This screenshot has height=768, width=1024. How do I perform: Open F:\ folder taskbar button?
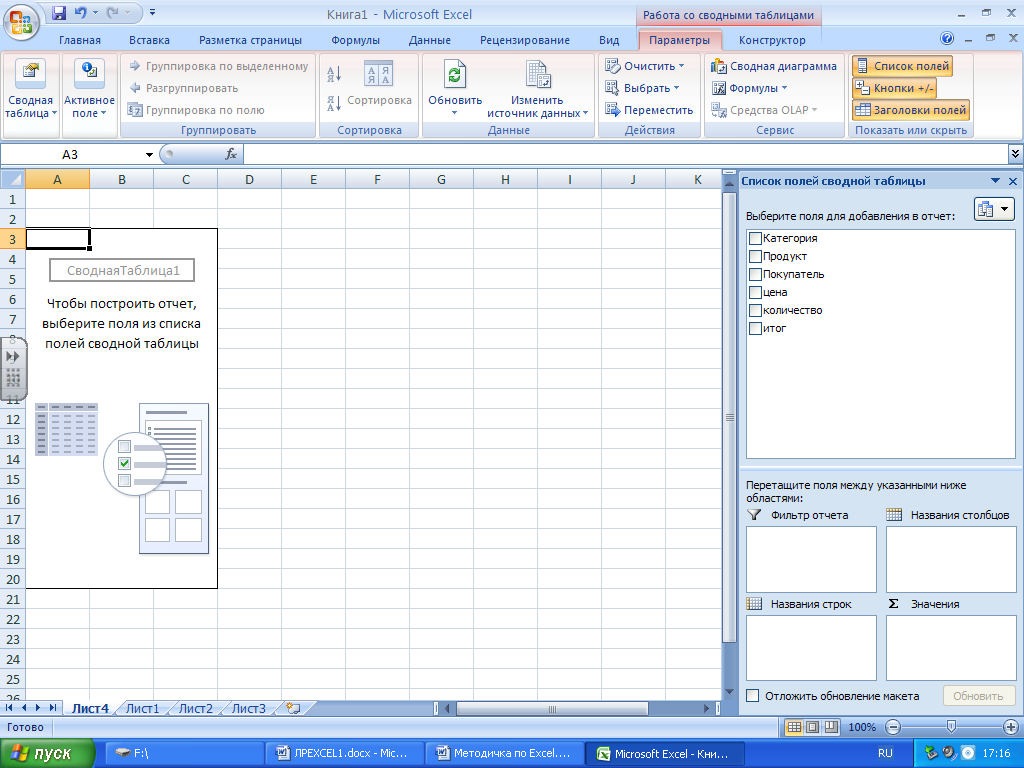click(185, 754)
